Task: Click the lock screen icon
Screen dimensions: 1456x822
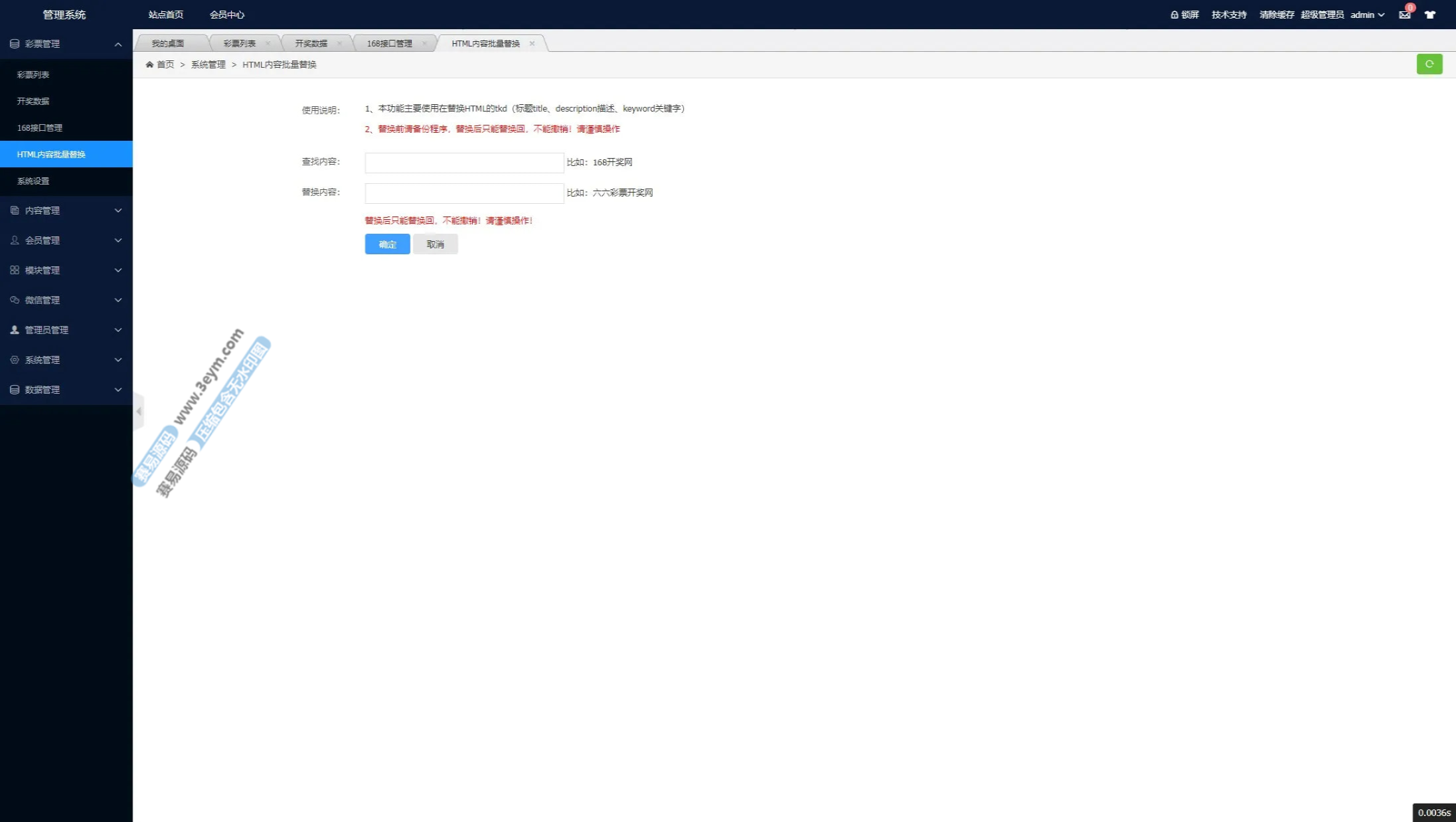Action: [1174, 15]
